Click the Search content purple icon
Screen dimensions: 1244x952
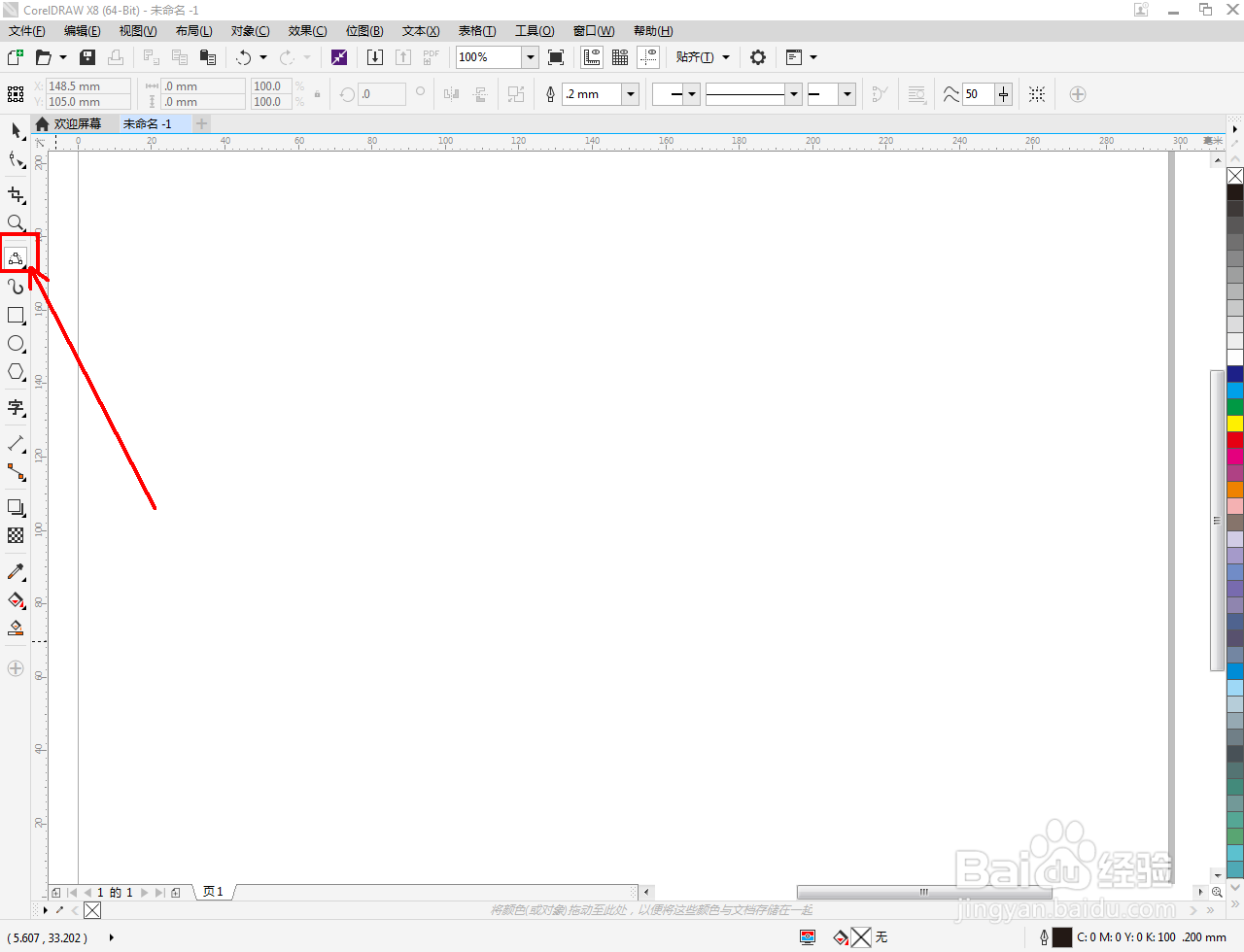[338, 57]
